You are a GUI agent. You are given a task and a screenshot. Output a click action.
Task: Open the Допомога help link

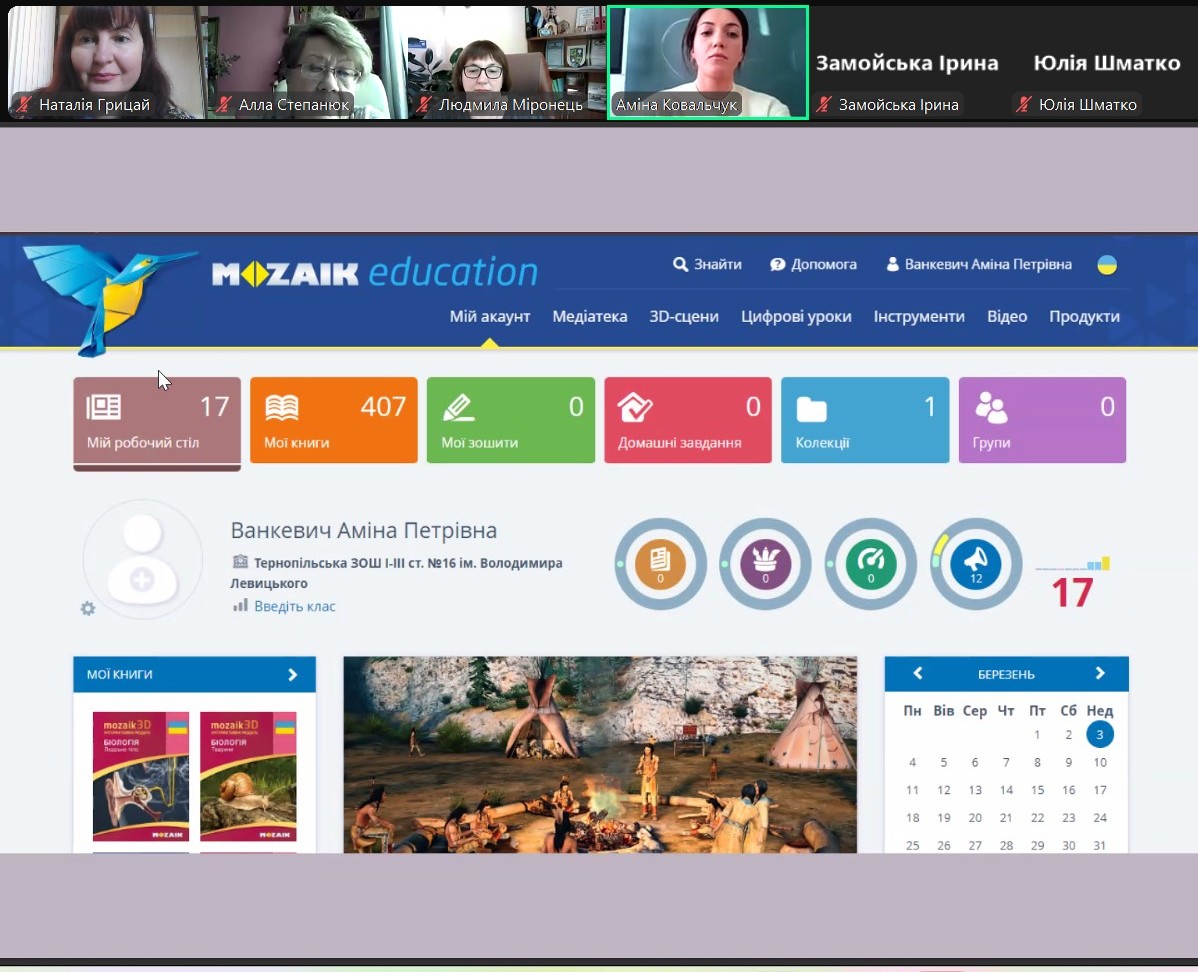point(813,265)
